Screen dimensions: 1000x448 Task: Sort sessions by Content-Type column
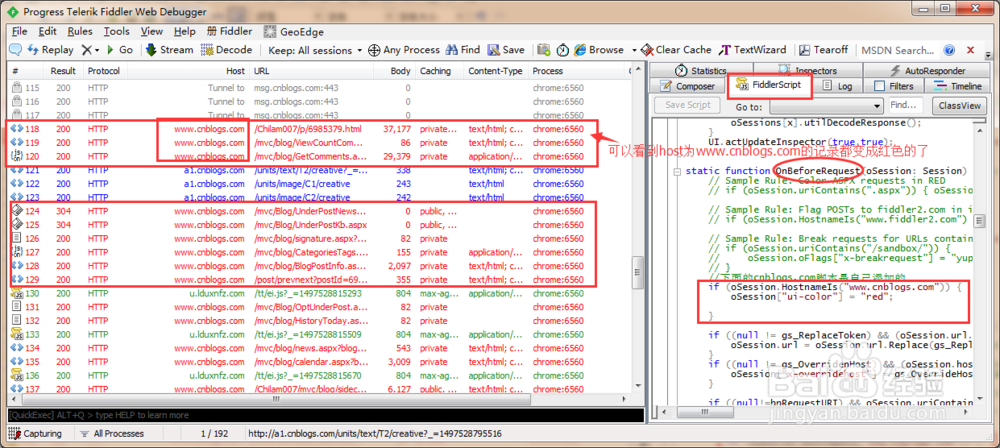coord(495,71)
